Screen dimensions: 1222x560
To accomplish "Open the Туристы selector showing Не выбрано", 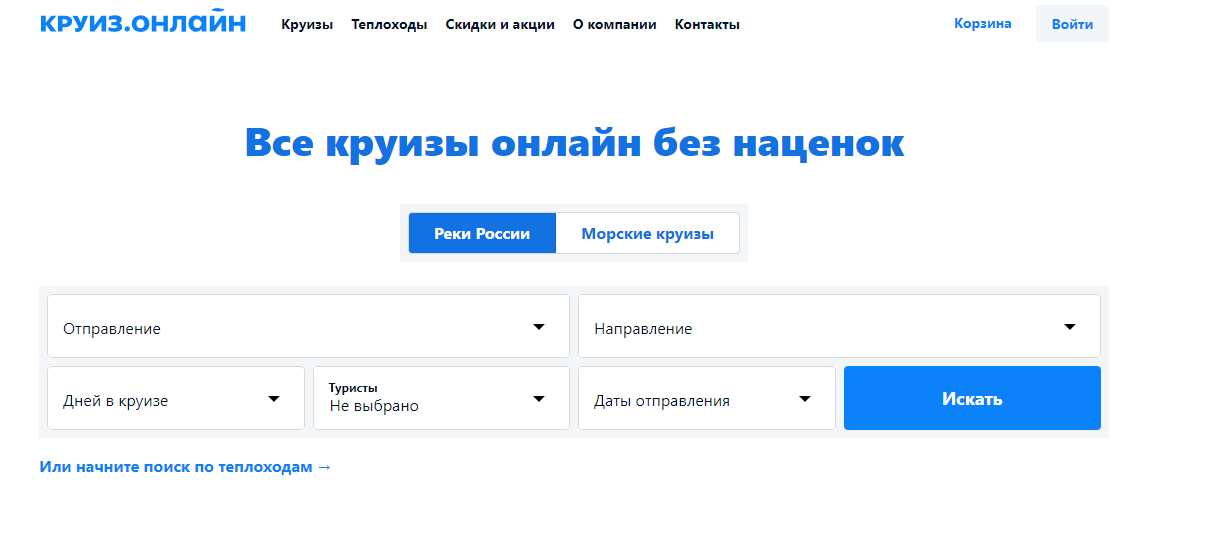I will [441, 398].
